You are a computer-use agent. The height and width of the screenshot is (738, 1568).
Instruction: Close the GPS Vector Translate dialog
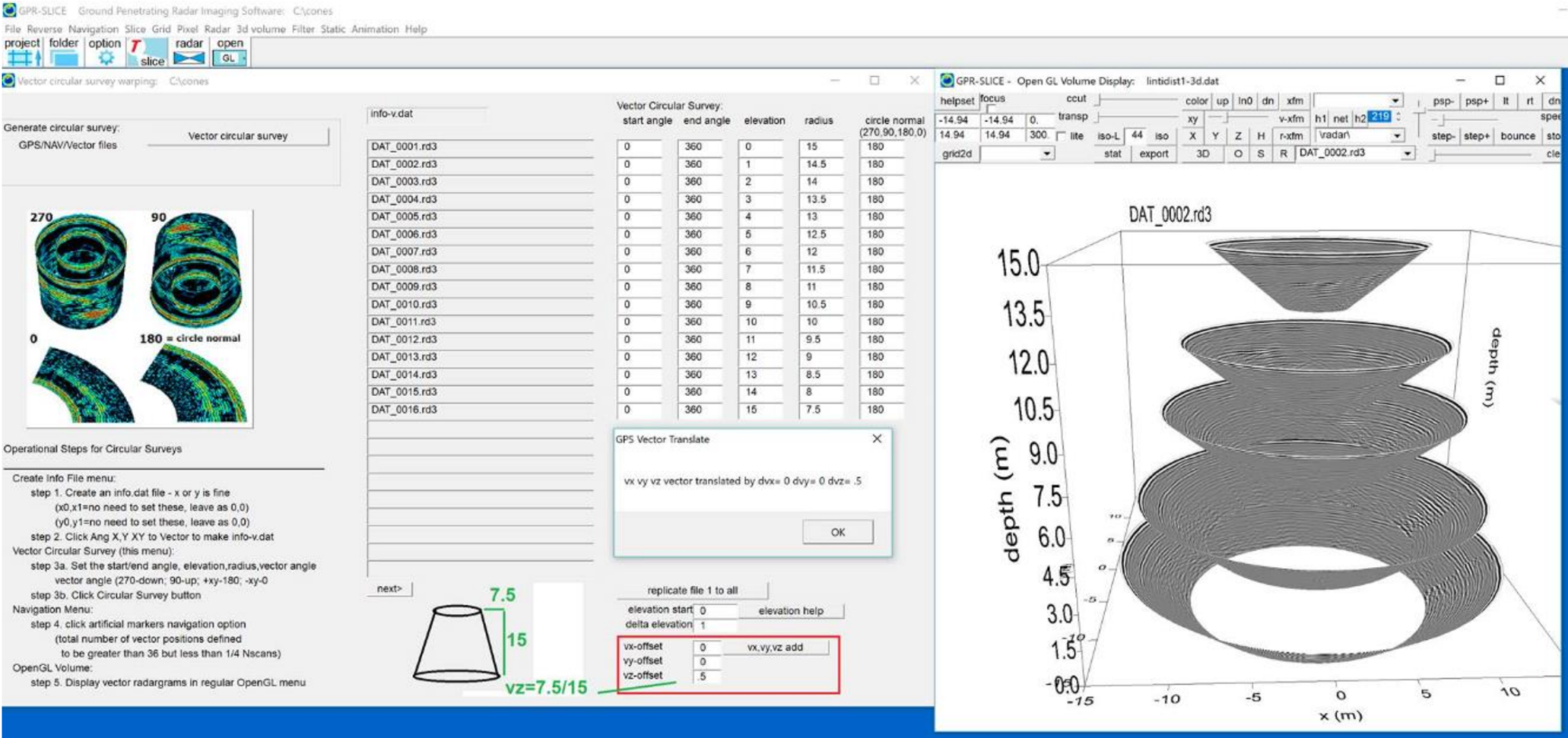[x=877, y=439]
